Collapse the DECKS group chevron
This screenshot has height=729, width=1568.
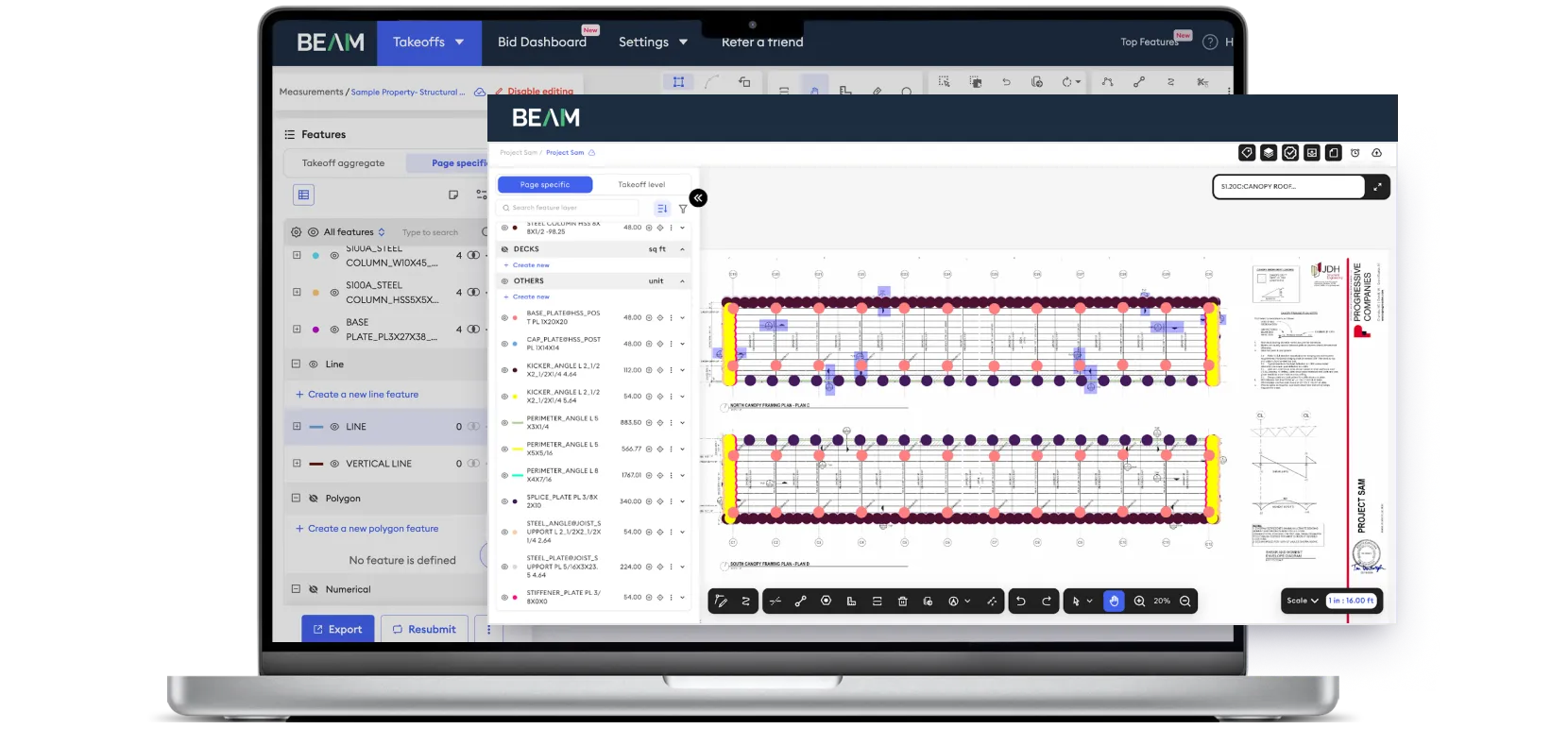point(682,250)
